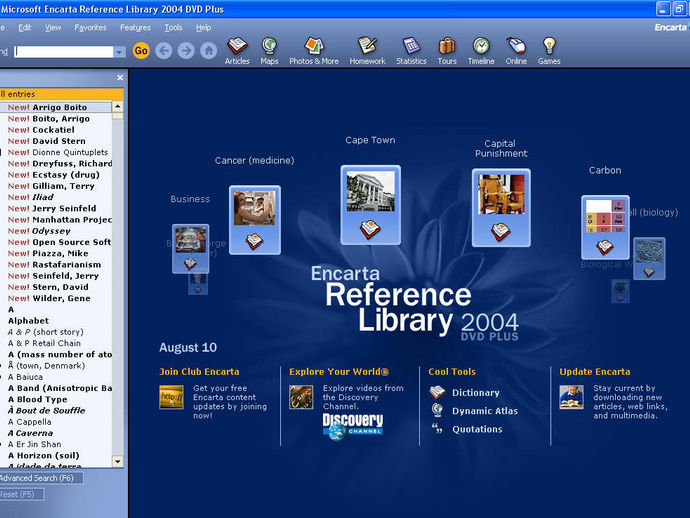Open Games lightbulb icon
Image resolution: width=690 pixels, height=518 pixels.
[549, 51]
